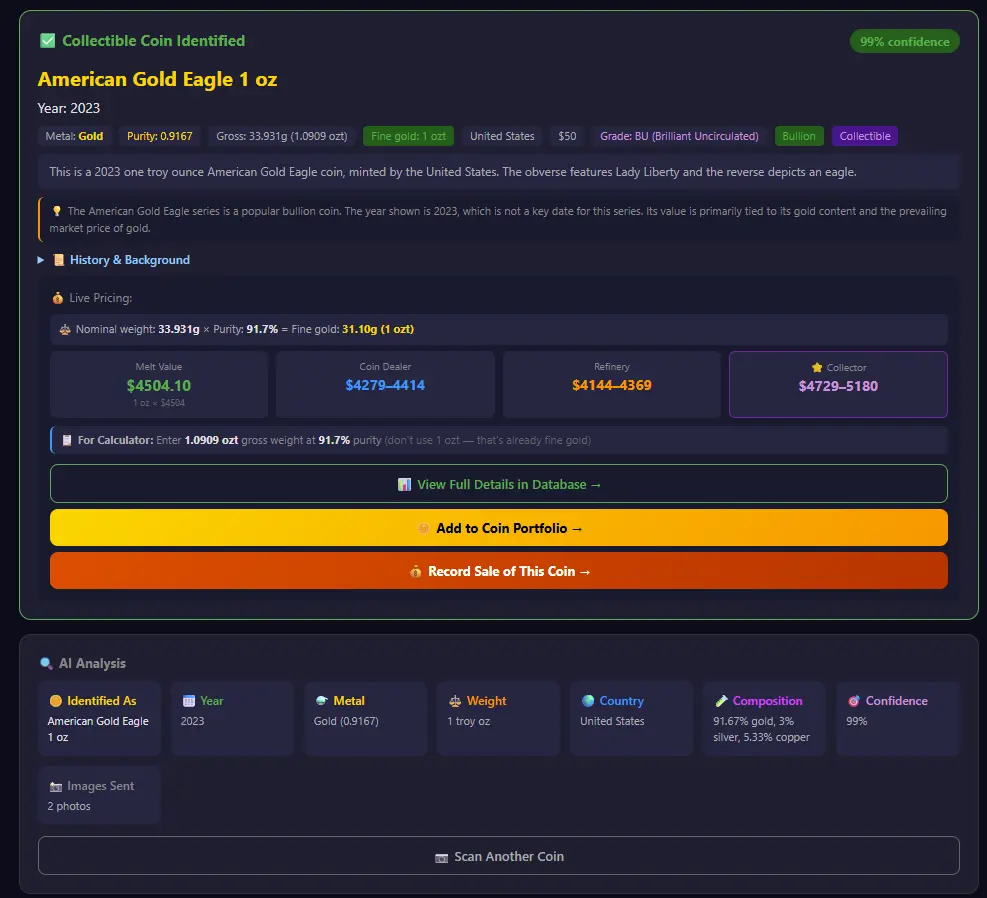
Task: Click the target icon beside Confidence
Action: (x=854, y=700)
